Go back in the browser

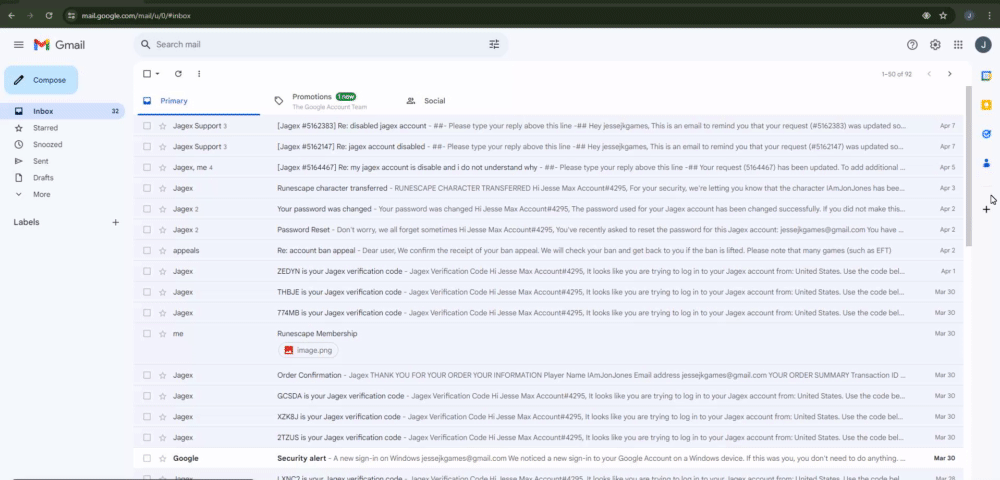[11, 15]
